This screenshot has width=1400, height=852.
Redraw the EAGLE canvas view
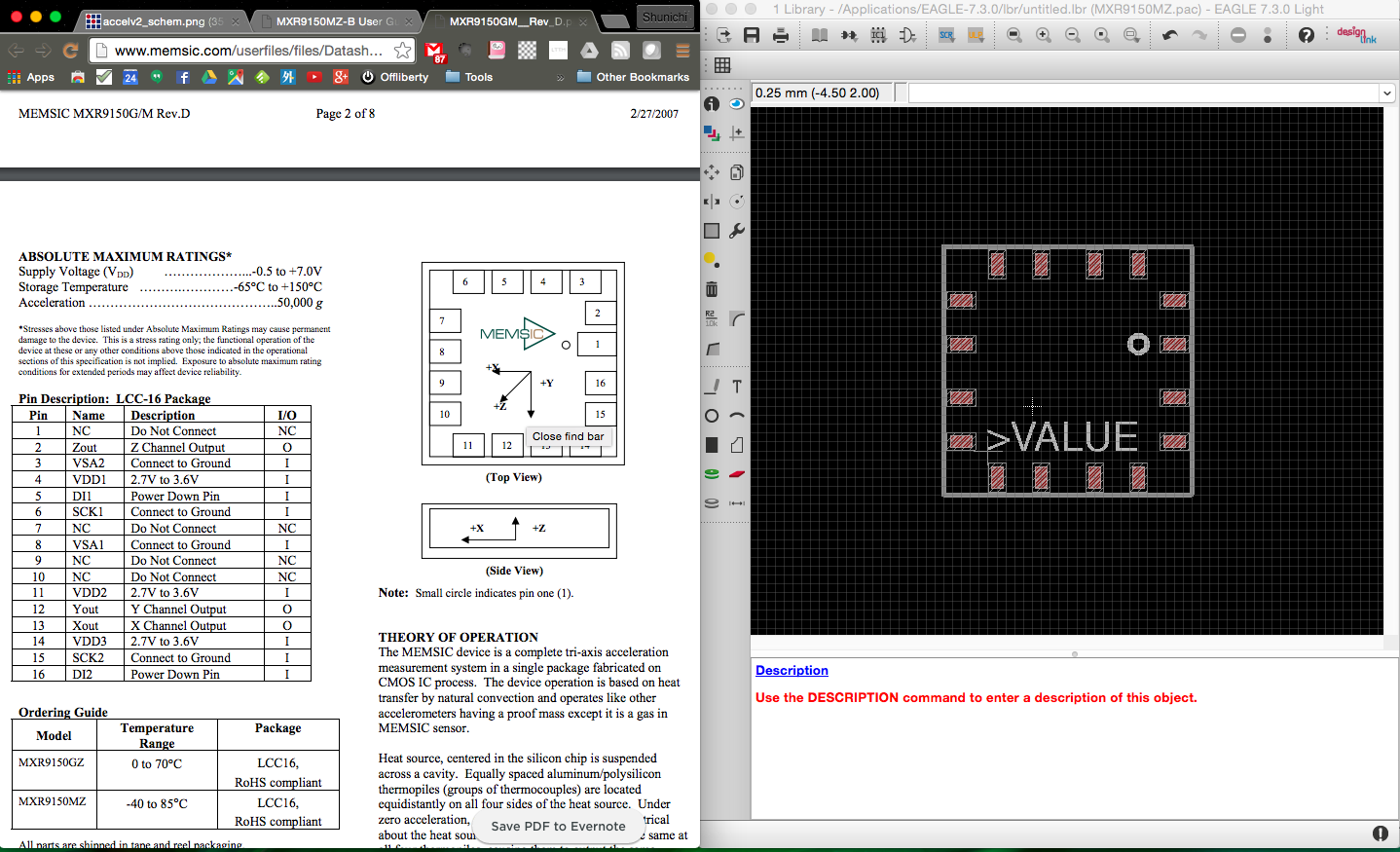[1102, 35]
